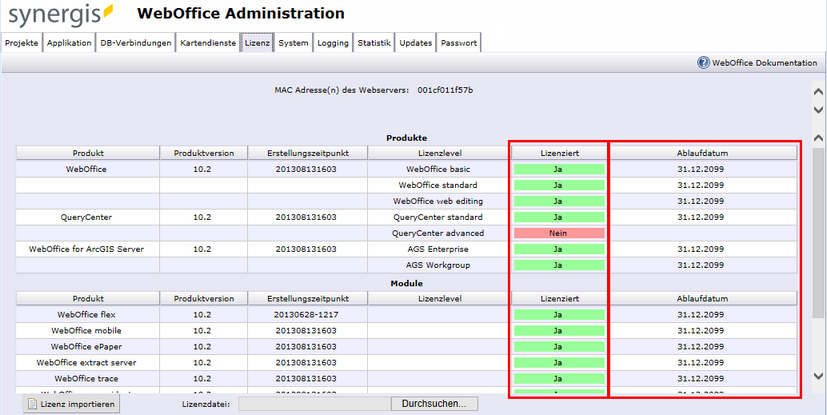The image size is (827, 415).
Task: Click the Produkte section heading
Action: click(407, 138)
